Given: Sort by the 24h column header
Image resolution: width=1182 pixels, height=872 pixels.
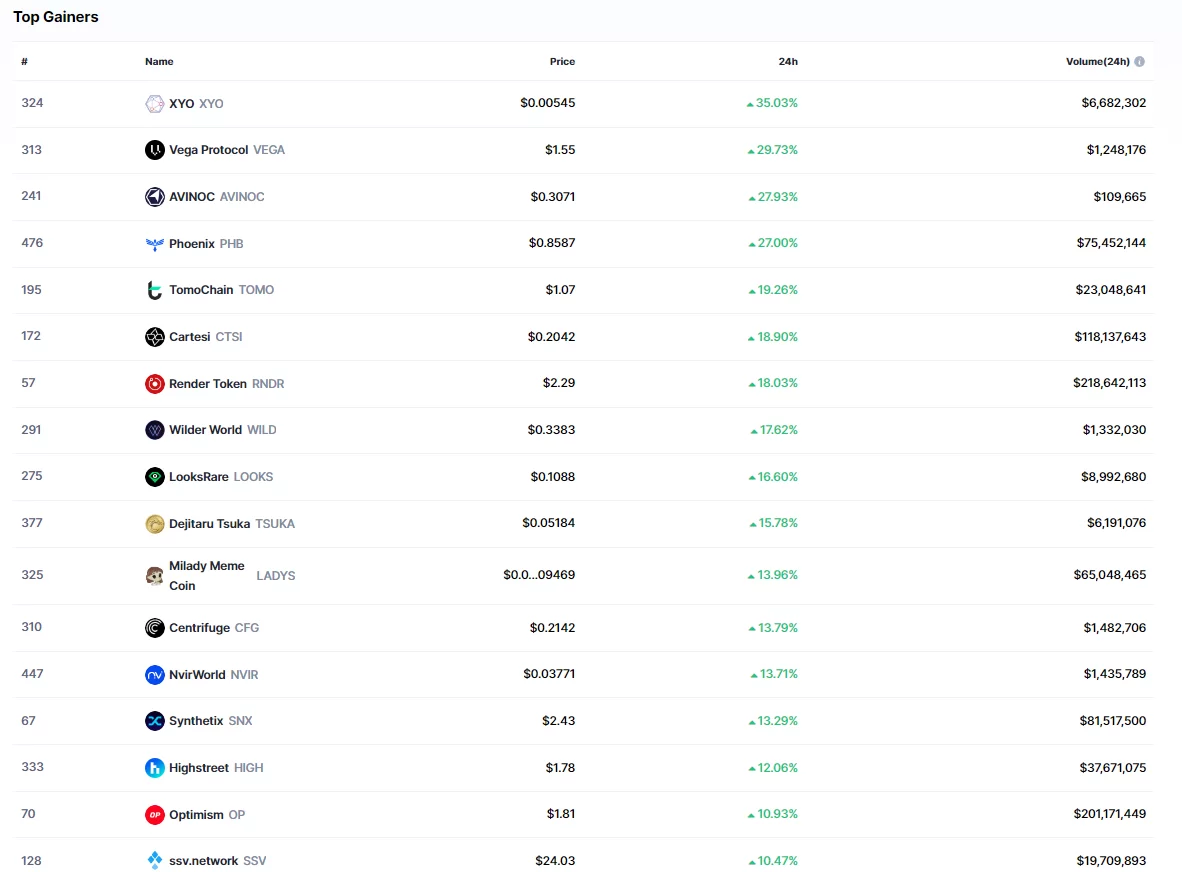Looking at the screenshot, I should (788, 62).
